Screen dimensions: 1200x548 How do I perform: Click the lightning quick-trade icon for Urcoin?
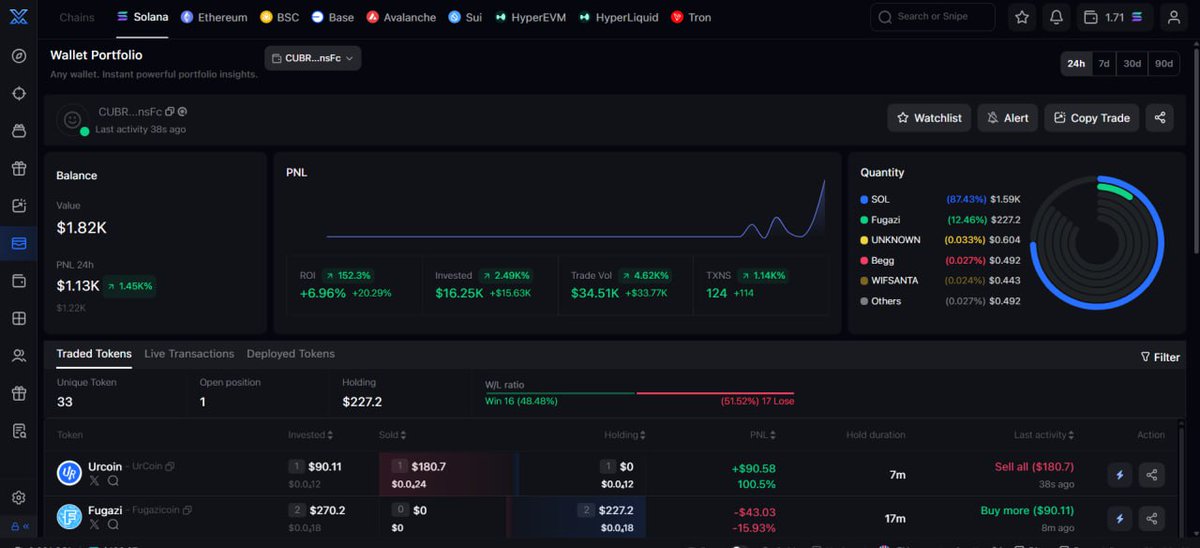pos(1120,475)
